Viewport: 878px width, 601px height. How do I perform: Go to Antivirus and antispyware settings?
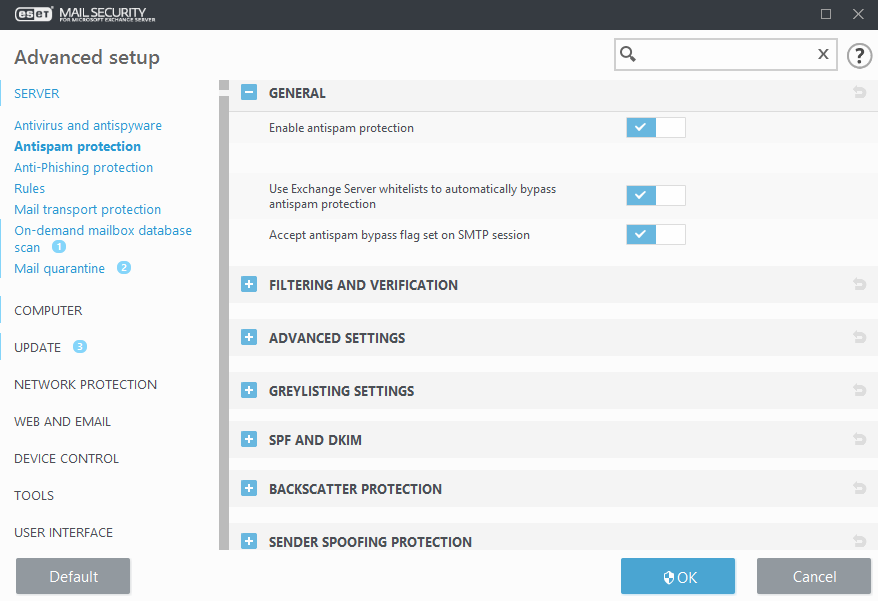(88, 125)
